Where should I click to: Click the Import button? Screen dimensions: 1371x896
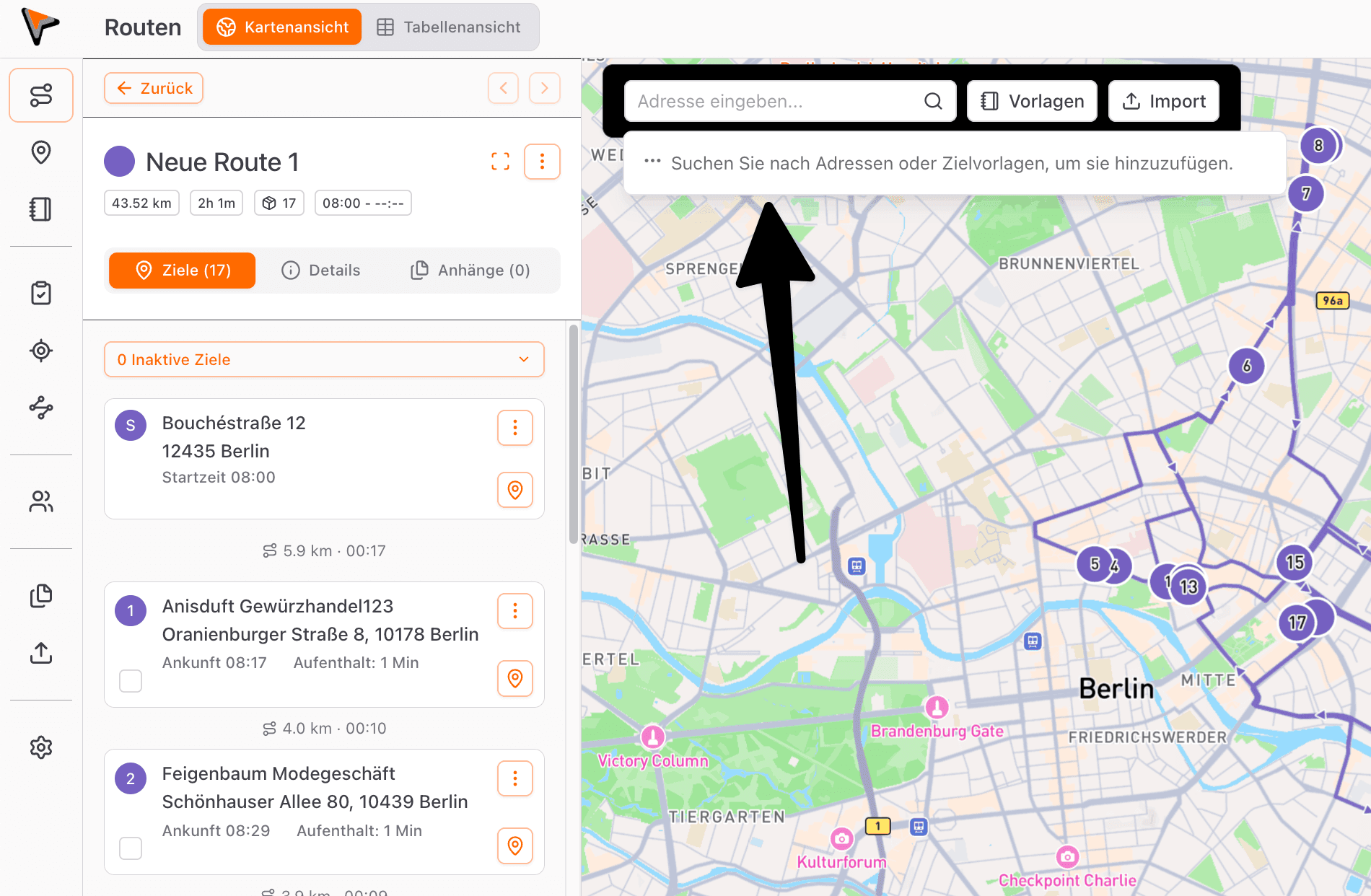tap(1163, 101)
